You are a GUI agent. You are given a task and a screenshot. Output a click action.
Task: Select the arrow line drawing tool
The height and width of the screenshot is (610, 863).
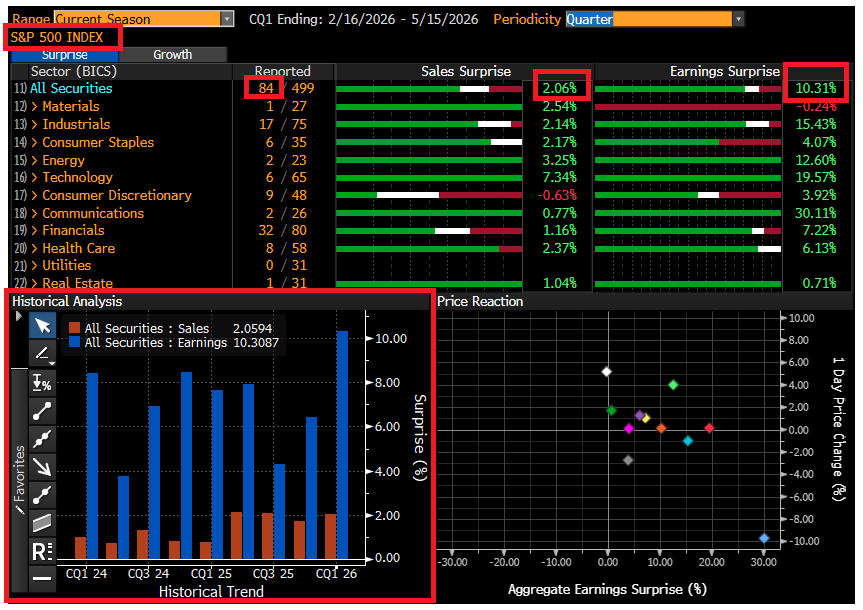pos(42,466)
